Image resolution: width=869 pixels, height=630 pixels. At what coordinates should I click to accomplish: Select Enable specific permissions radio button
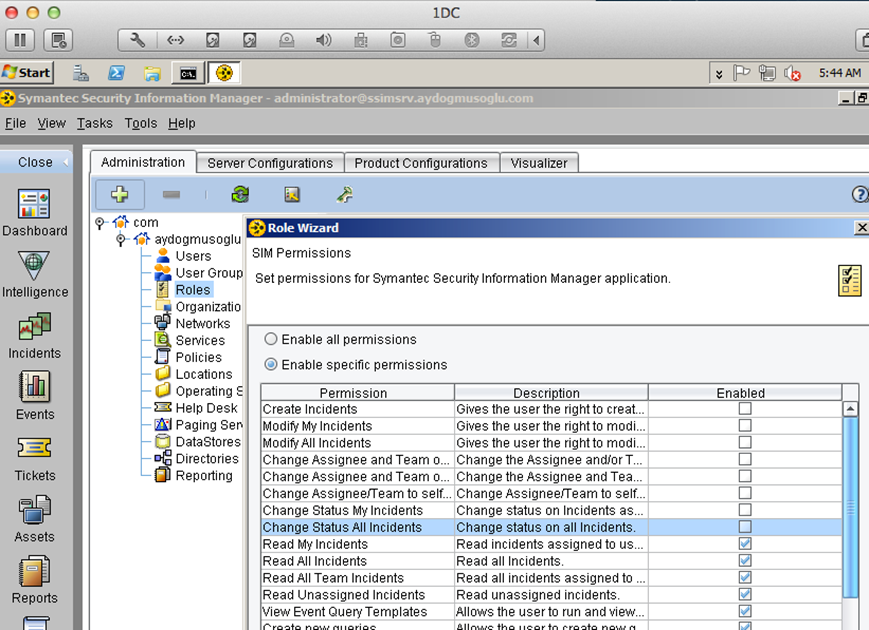click(x=270, y=365)
